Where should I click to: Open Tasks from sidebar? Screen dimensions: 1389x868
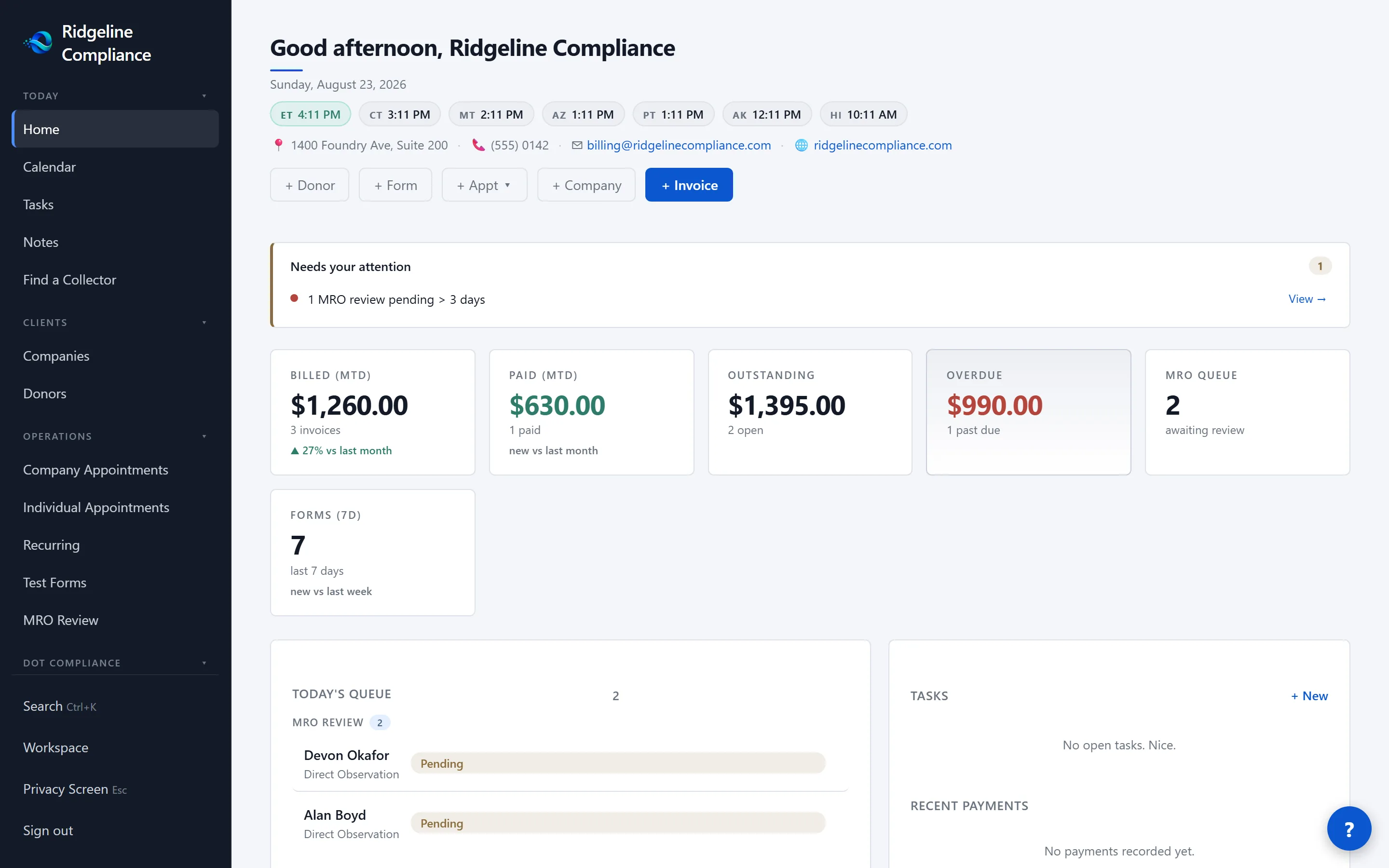[115, 204]
